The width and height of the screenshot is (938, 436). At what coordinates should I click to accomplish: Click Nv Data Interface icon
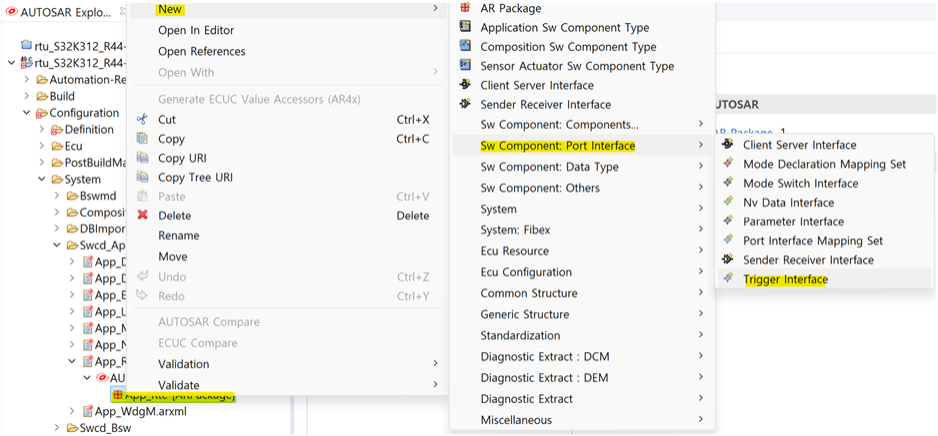(728, 202)
